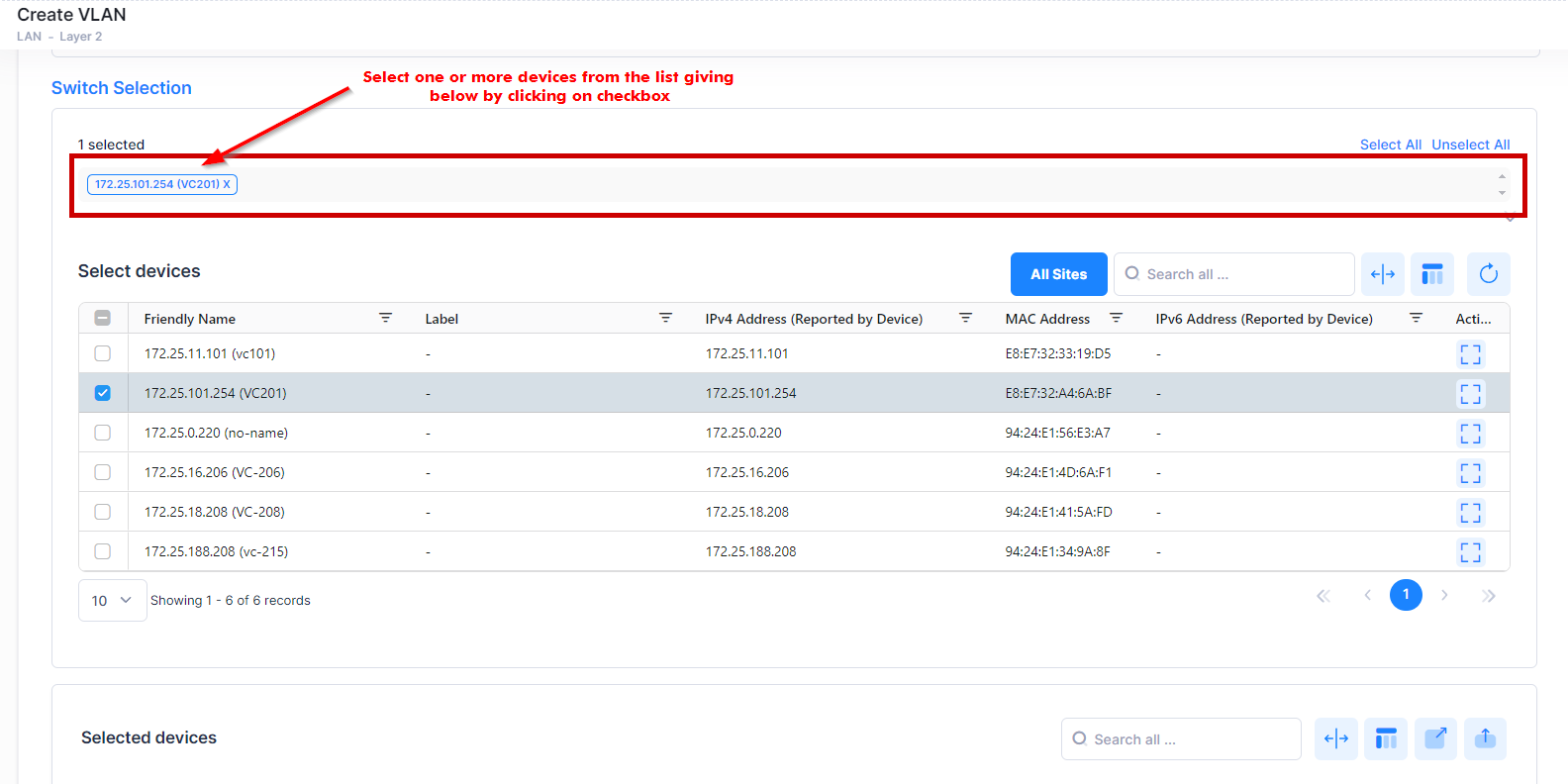Click export icon in Selected devices toolbar
Screen dimensions: 1568x784
(x=1434, y=738)
